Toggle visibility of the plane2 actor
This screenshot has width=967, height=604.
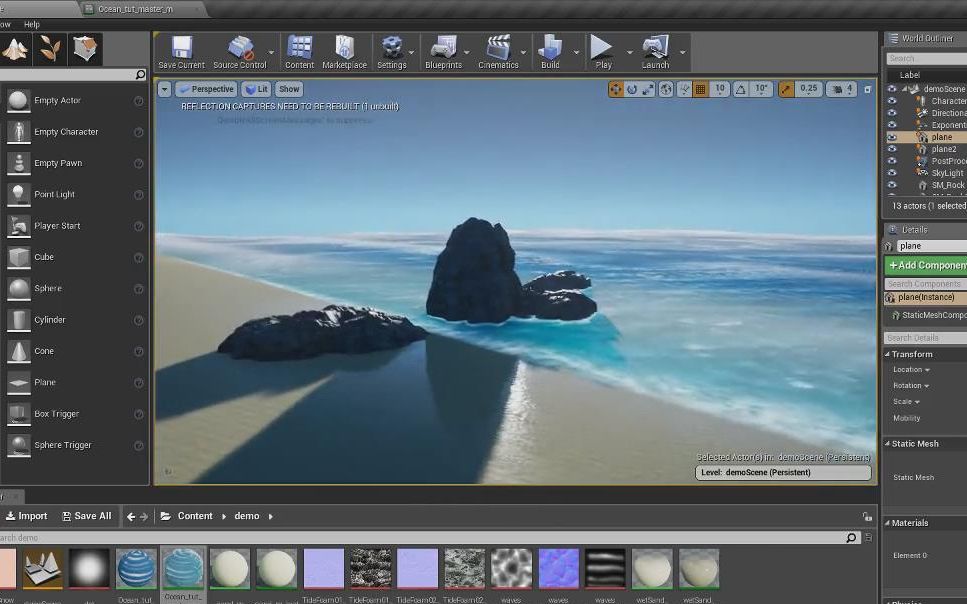coord(893,149)
